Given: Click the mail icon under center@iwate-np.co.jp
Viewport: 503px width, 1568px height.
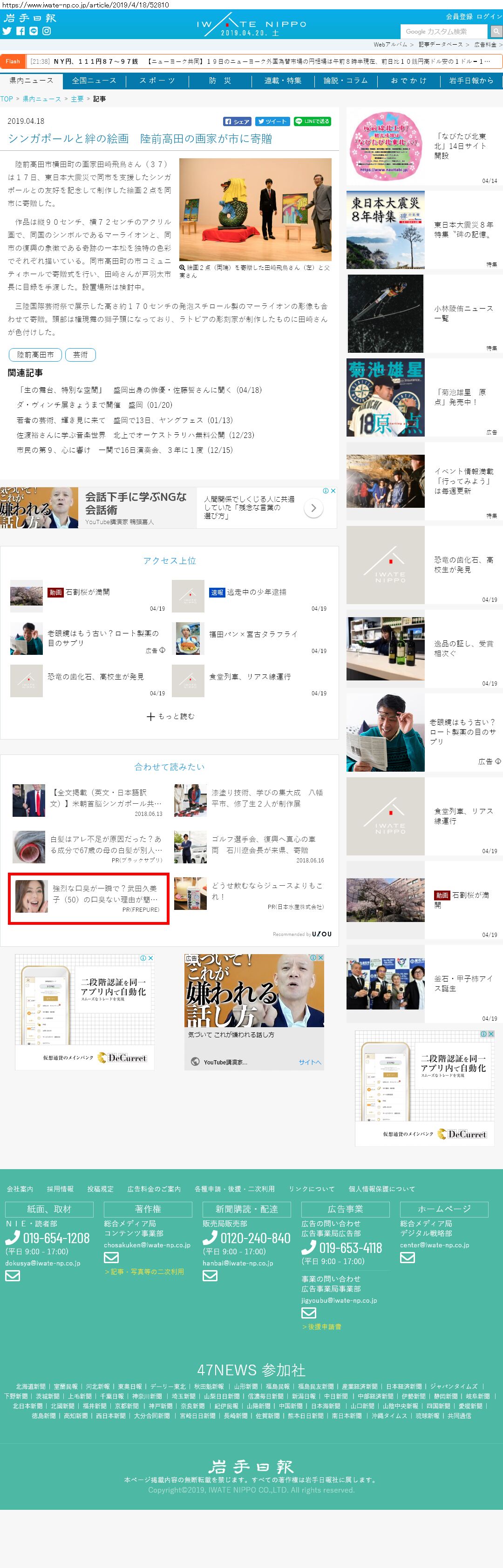Looking at the screenshot, I should pos(408,1258).
